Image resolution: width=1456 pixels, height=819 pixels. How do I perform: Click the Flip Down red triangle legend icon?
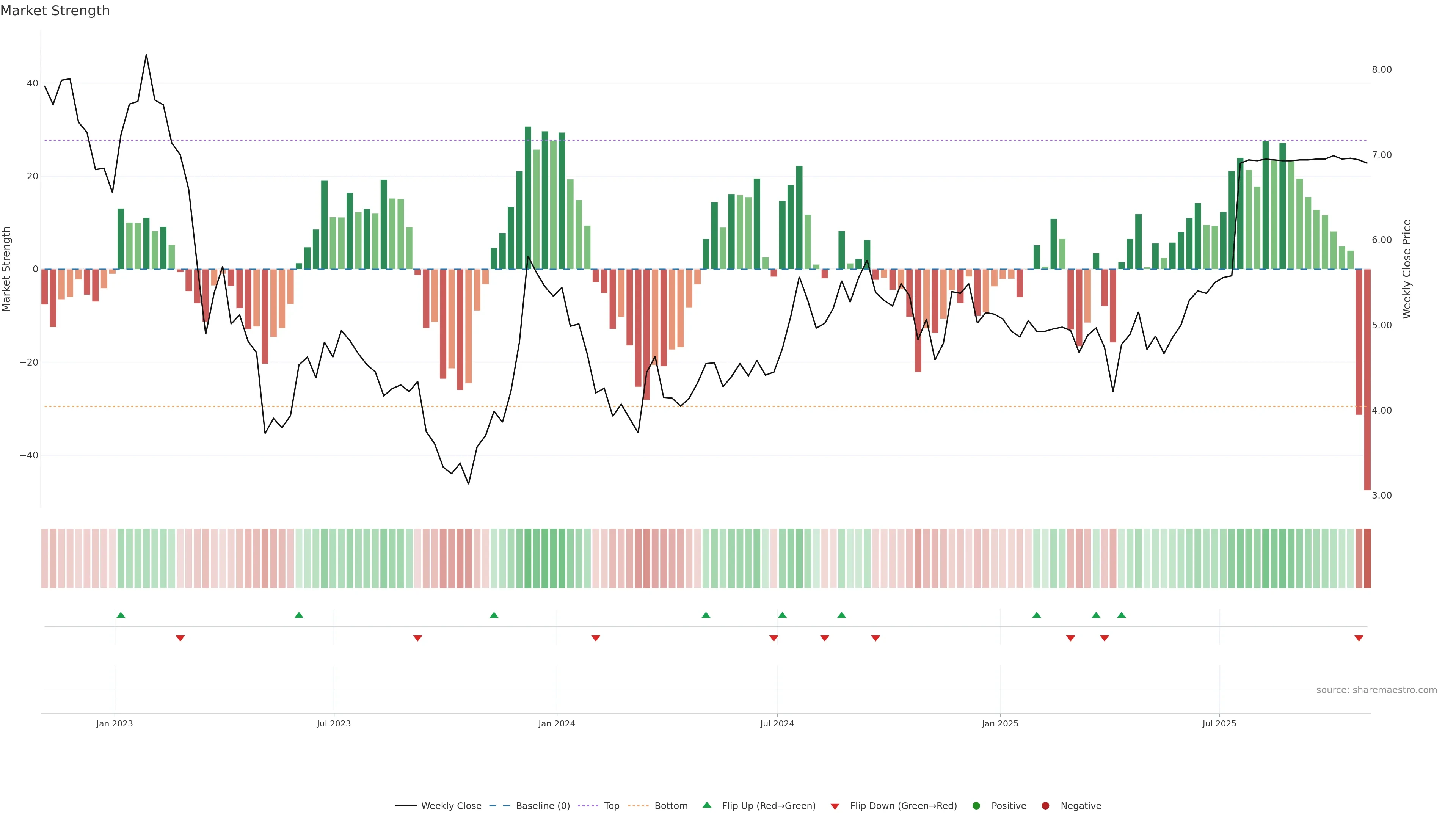coord(835,806)
